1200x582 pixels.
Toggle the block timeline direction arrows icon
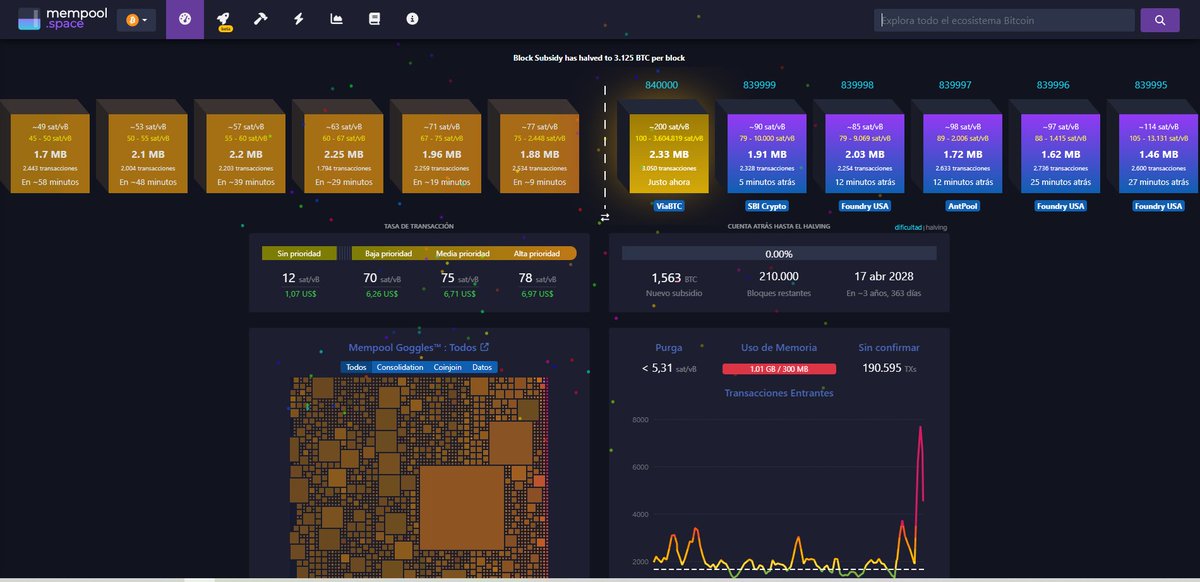point(604,217)
